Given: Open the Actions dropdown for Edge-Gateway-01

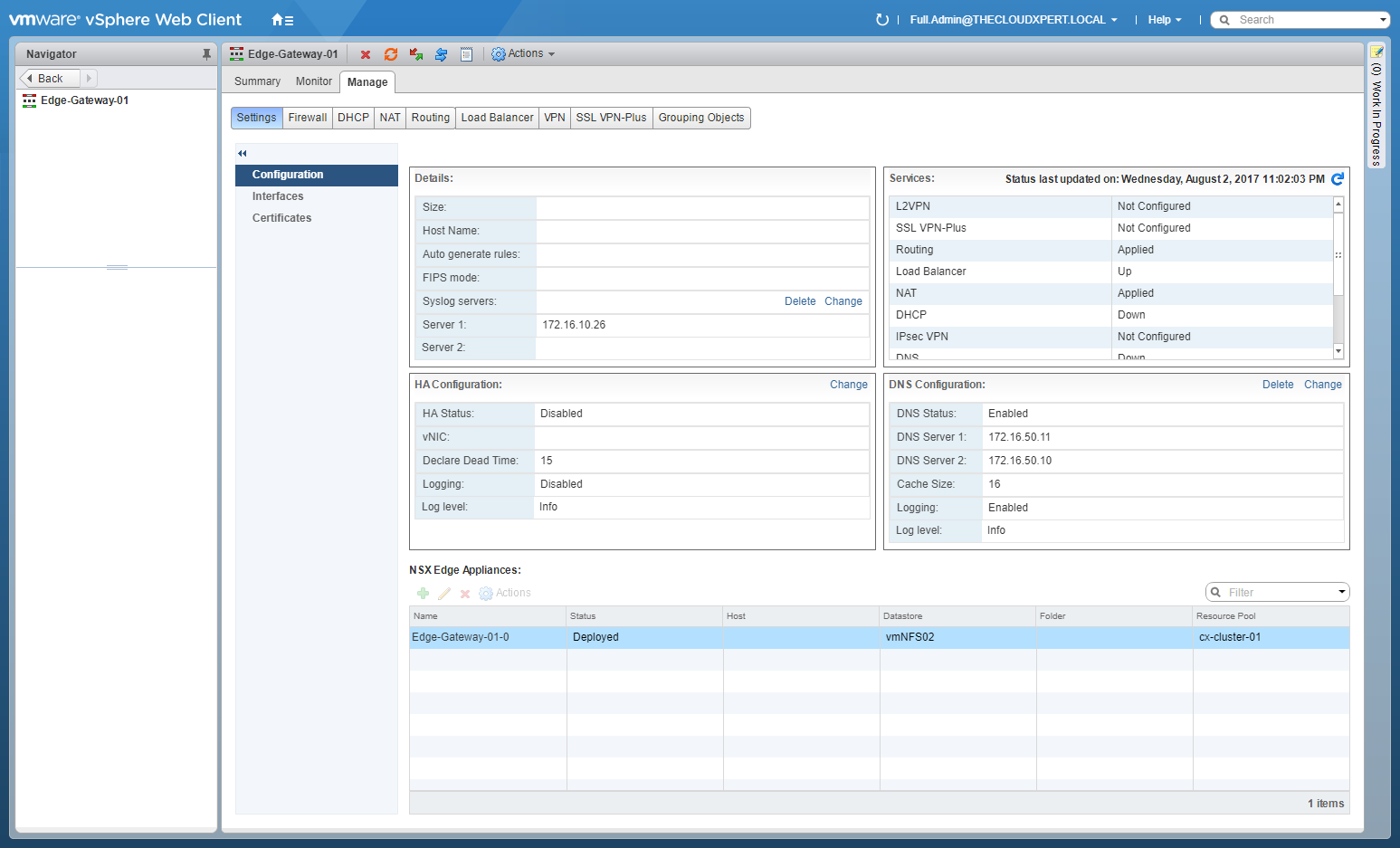Looking at the screenshot, I should point(523,54).
